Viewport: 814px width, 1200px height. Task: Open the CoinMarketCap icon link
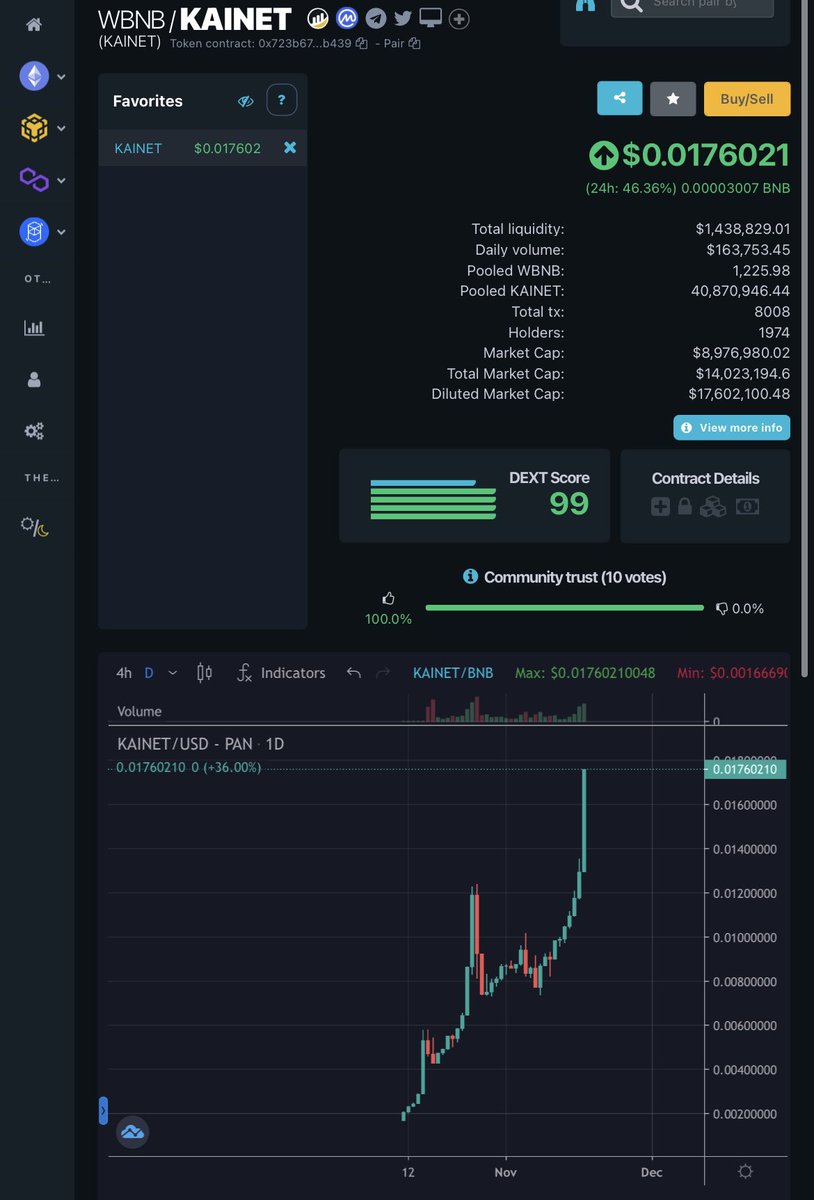[x=347, y=18]
